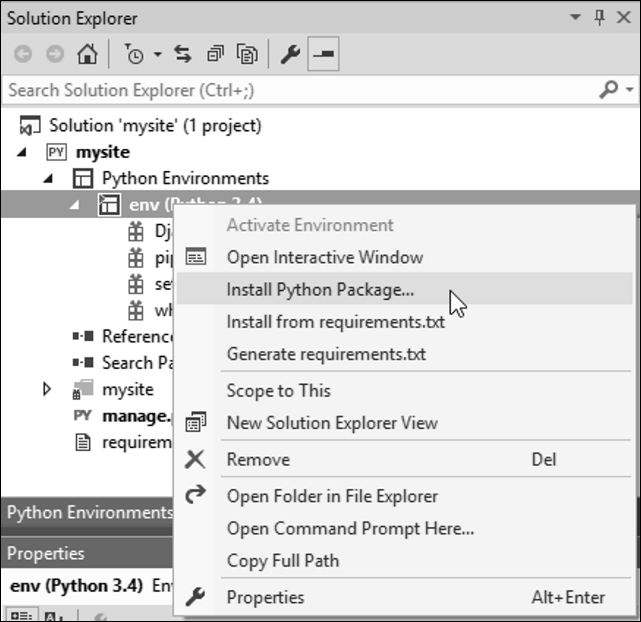Image resolution: width=641 pixels, height=622 pixels.
Task: Open search options dropdown arrow
Action: point(630,89)
